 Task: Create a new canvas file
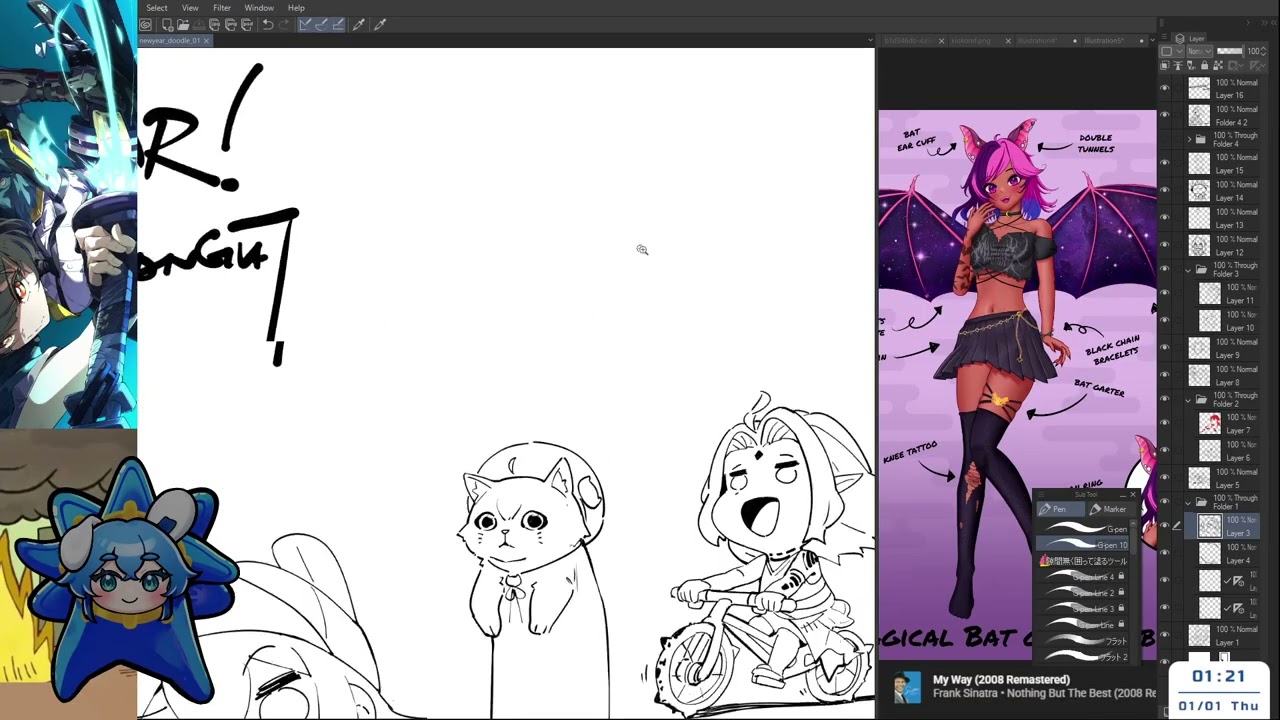point(168,24)
